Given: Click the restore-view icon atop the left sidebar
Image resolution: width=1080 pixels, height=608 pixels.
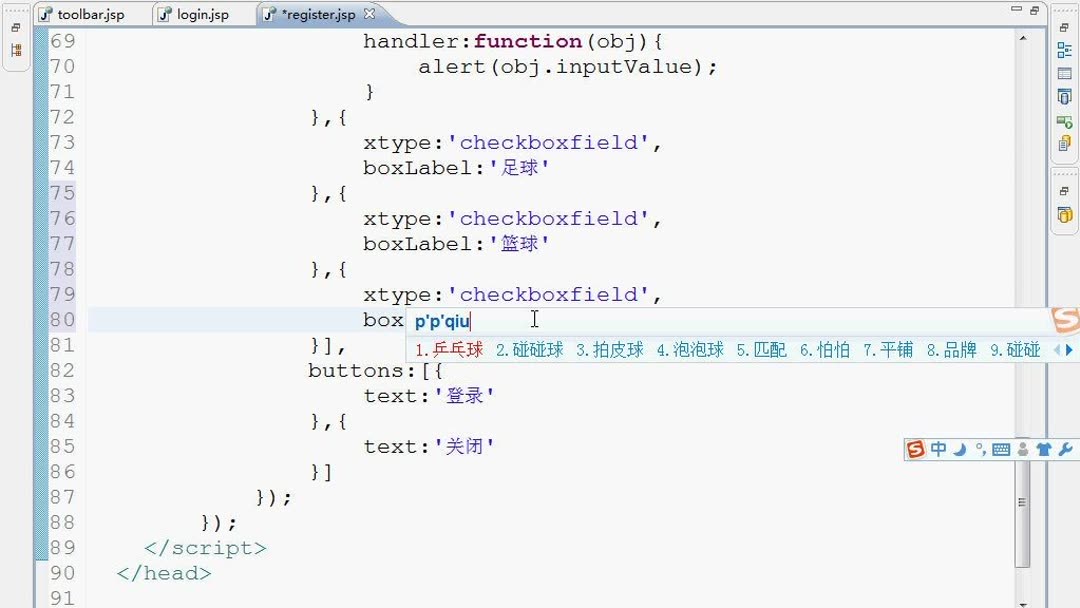Looking at the screenshot, I should click(x=14, y=27).
